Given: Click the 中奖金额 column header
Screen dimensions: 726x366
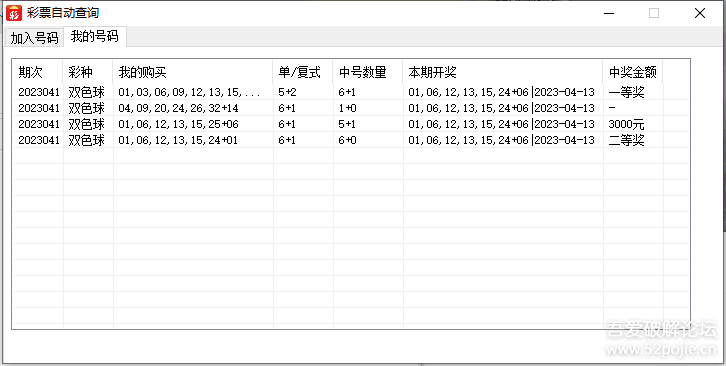Looking at the screenshot, I should 633,72.
